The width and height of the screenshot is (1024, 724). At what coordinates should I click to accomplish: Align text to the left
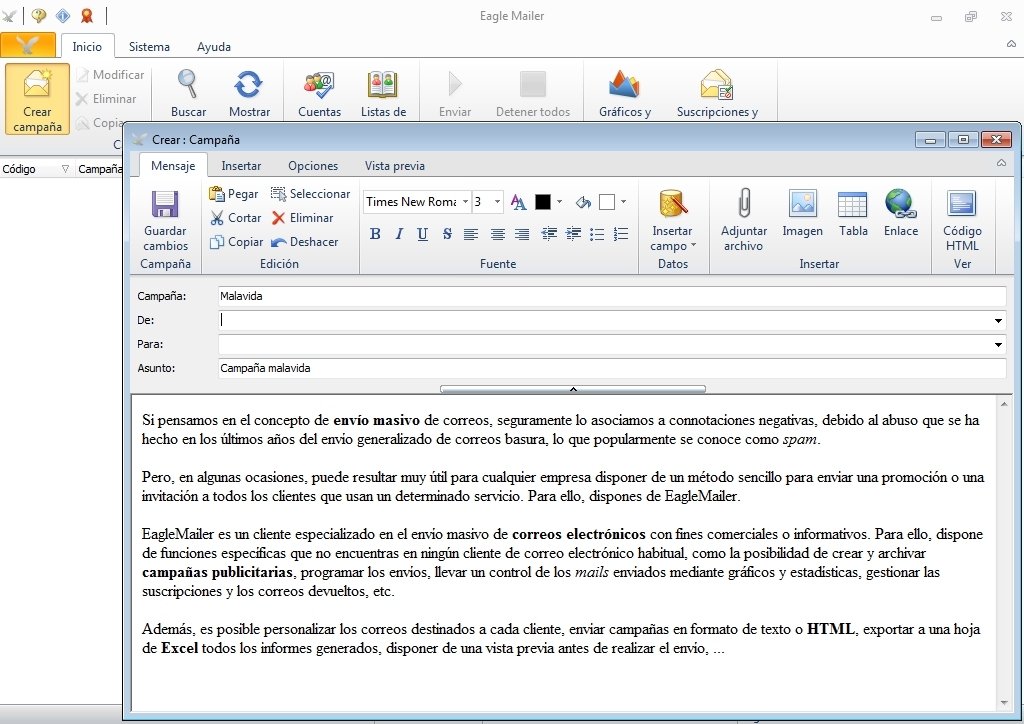pos(471,234)
